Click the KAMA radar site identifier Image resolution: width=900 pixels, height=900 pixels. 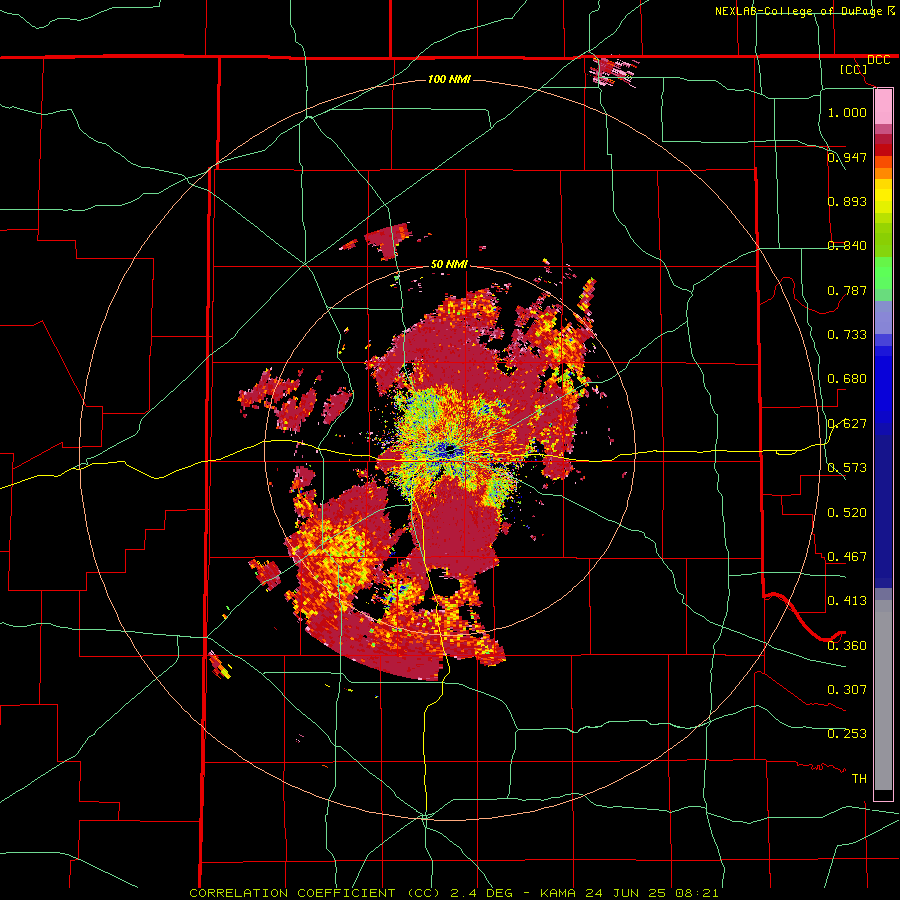[556, 893]
